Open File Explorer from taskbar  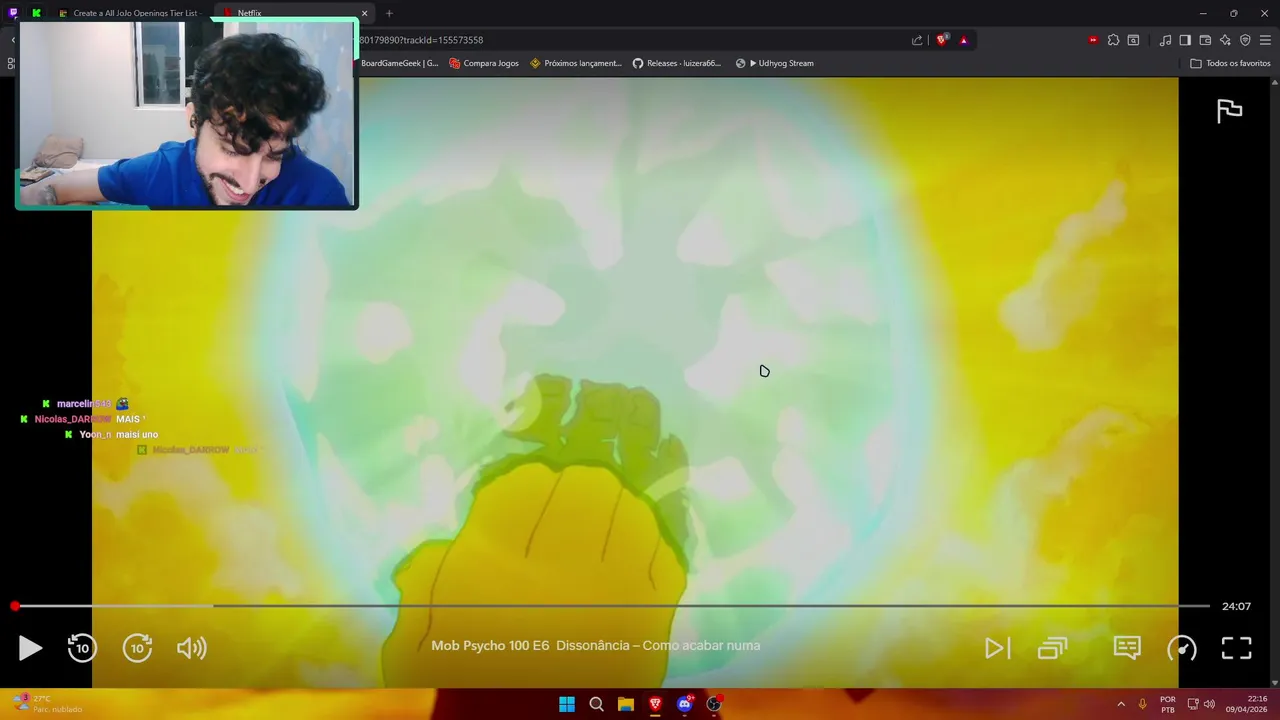(626, 704)
